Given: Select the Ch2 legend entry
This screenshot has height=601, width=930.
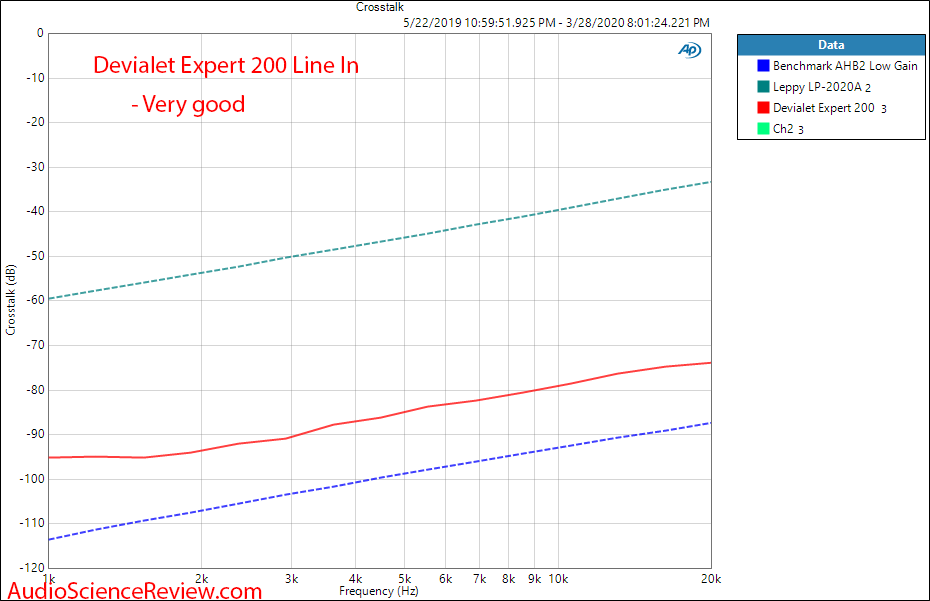Looking at the screenshot, I should 781,128.
